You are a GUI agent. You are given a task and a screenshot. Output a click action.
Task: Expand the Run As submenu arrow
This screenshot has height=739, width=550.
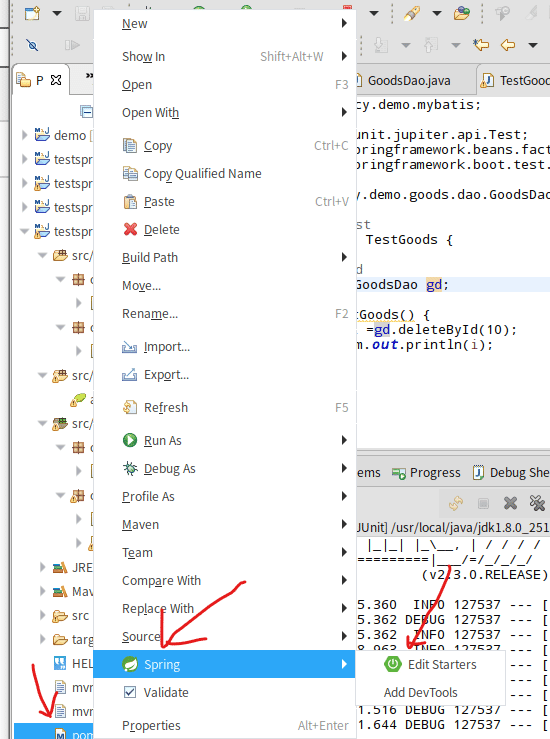[345, 440]
